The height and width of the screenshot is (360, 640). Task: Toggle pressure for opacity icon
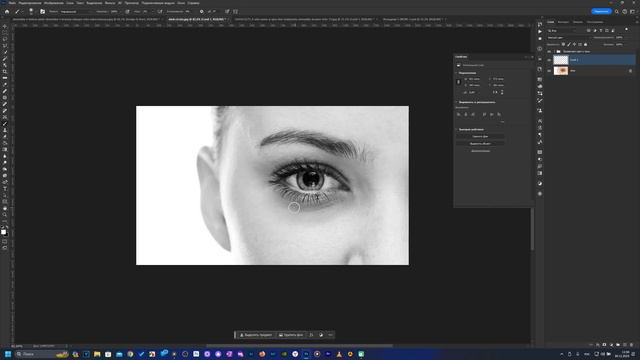(x=127, y=11)
